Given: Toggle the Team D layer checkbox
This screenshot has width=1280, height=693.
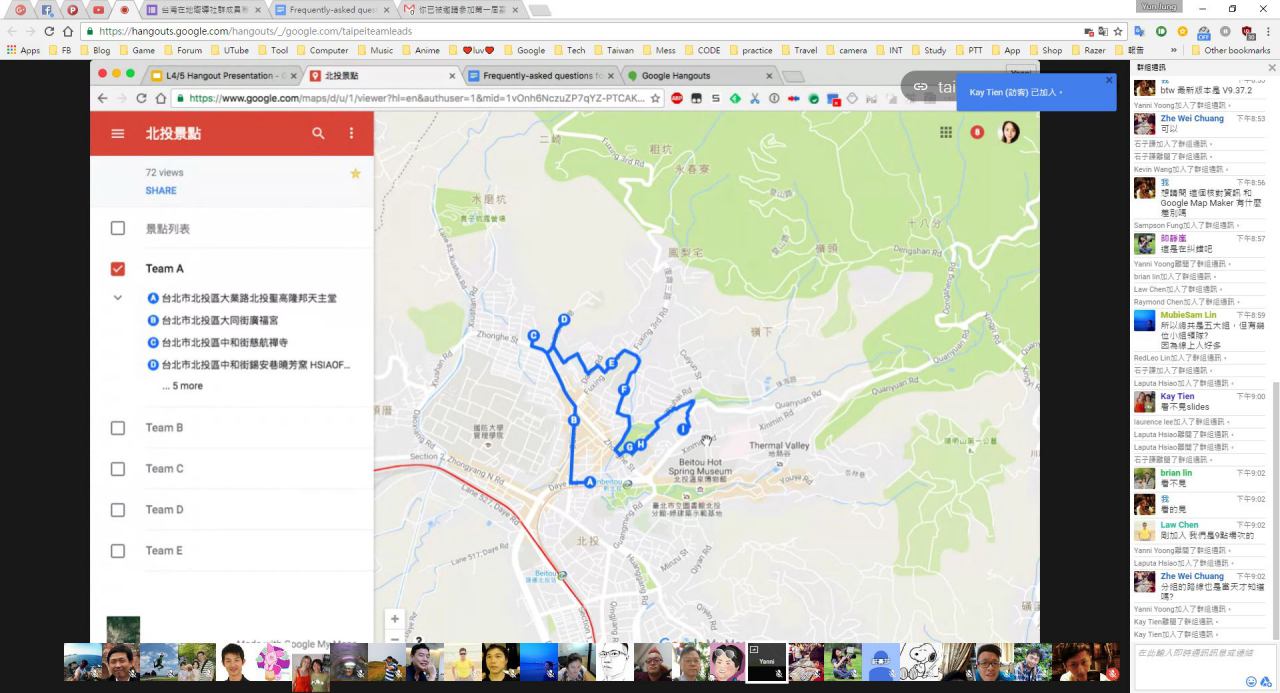Looking at the screenshot, I should click(118, 510).
